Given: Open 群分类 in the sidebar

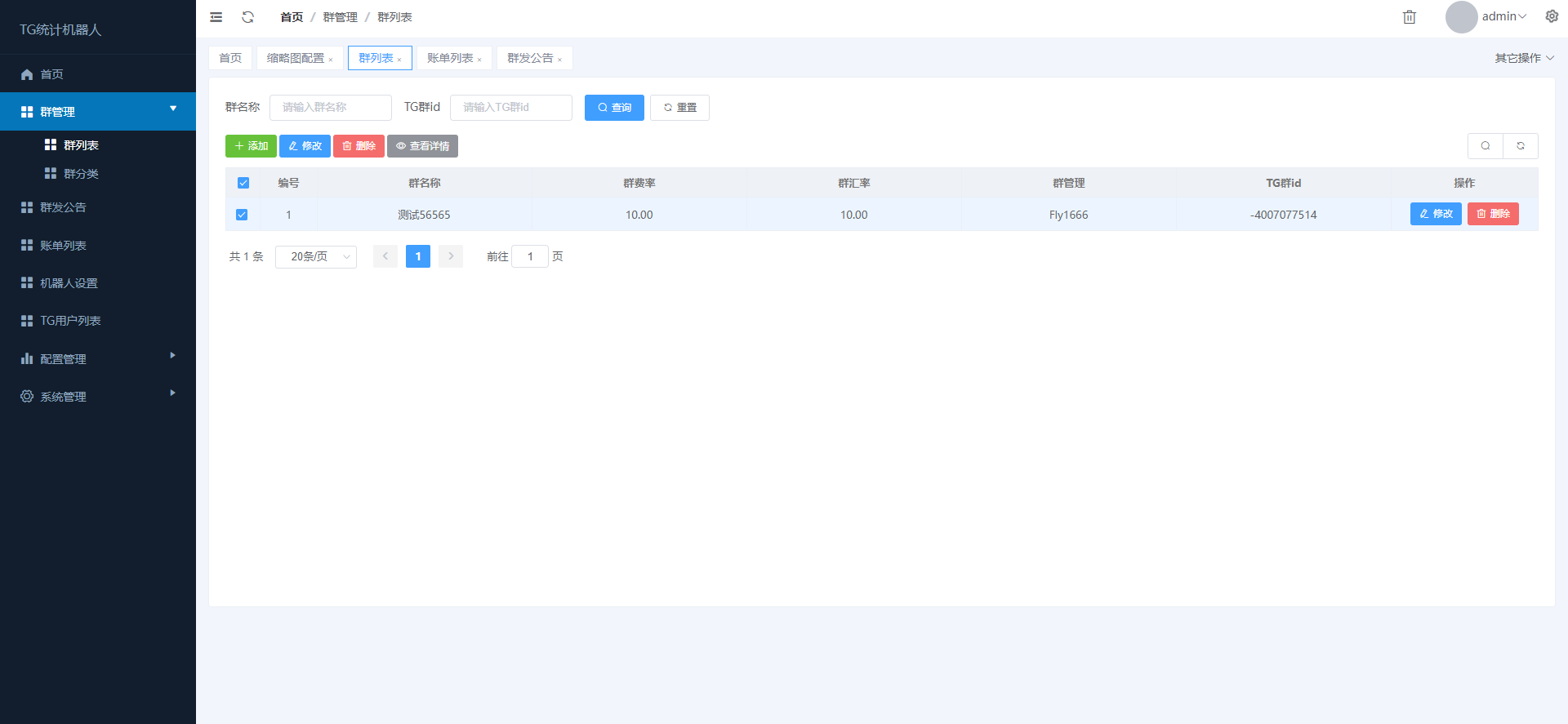Looking at the screenshot, I should [98, 173].
